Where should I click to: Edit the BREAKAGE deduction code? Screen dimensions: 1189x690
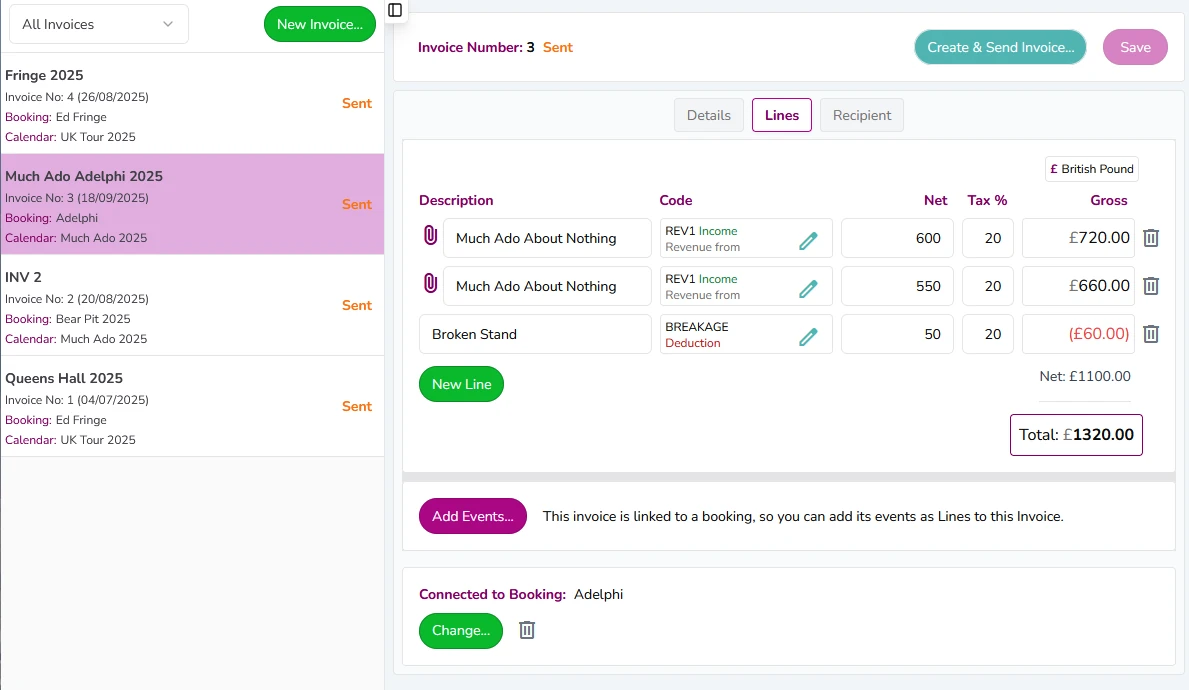(x=808, y=334)
